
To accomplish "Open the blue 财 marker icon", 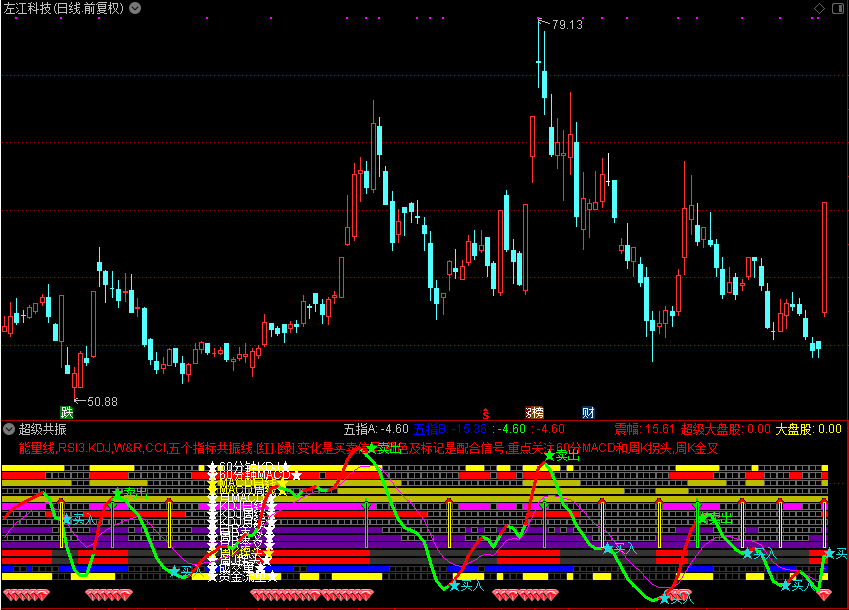I will (x=589, y=412).
